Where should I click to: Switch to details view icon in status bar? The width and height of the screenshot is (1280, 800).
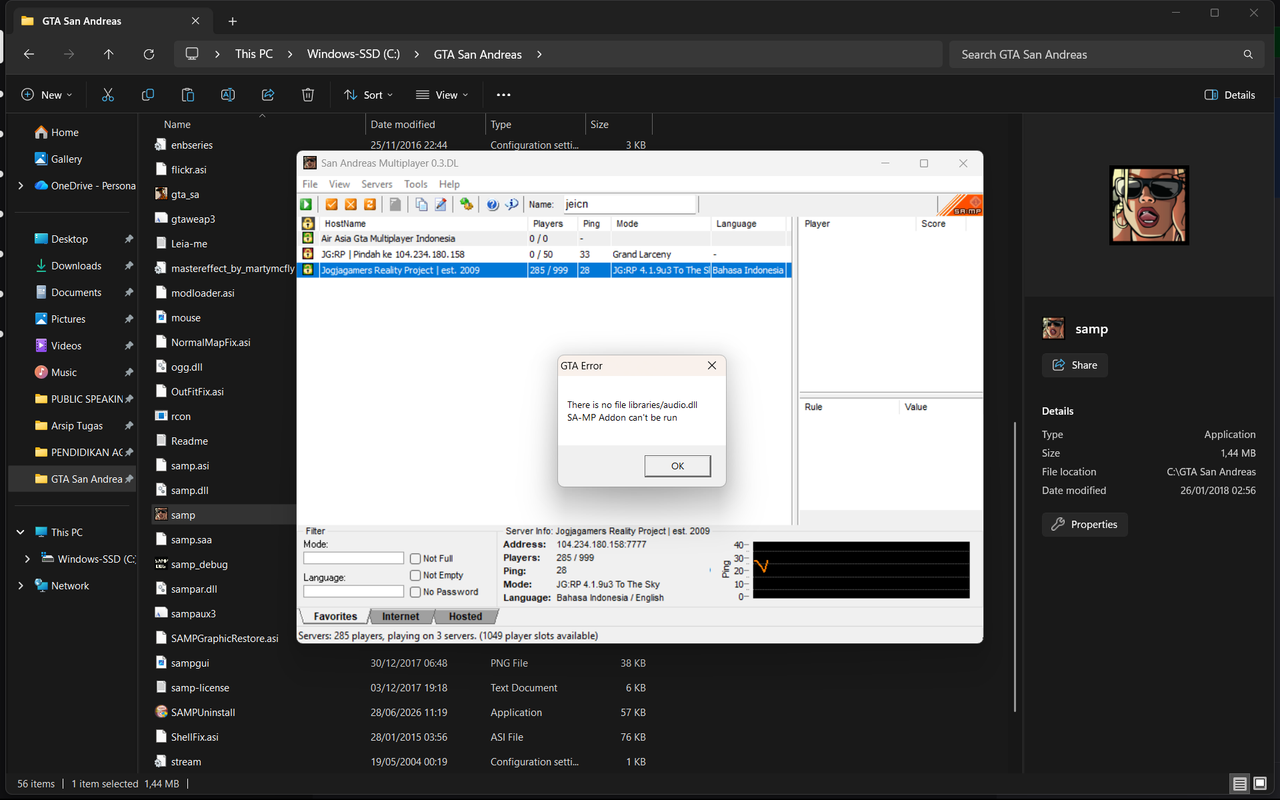tap(1240, 784)
